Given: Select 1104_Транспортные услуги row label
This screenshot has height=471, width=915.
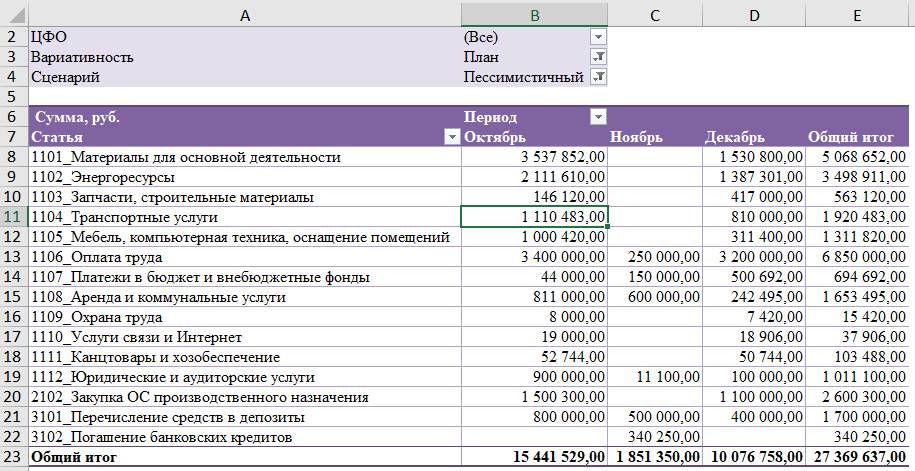Looking at the screenshot, I should [245, 217].
